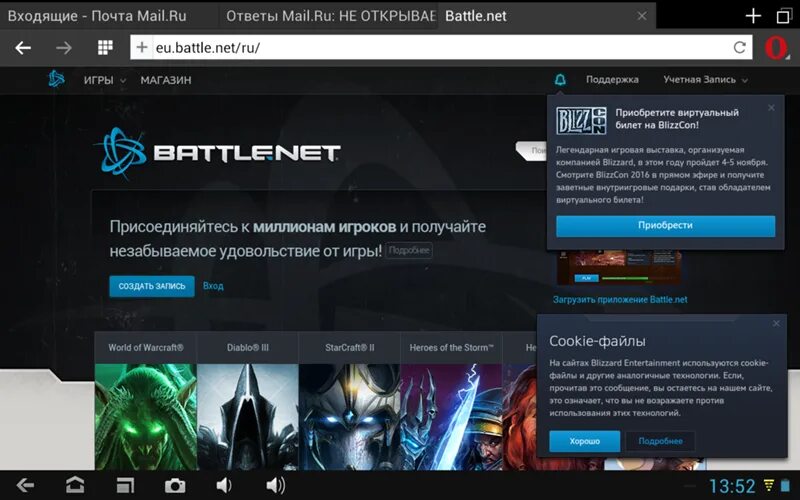Switch to Входящие - Почта Mail.Ru tab

pos(109,16)
